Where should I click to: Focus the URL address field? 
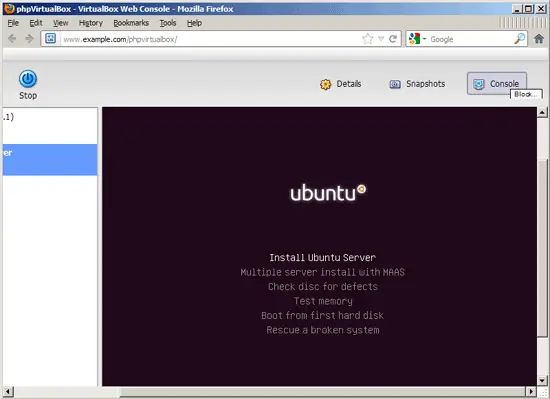(210, 39)
